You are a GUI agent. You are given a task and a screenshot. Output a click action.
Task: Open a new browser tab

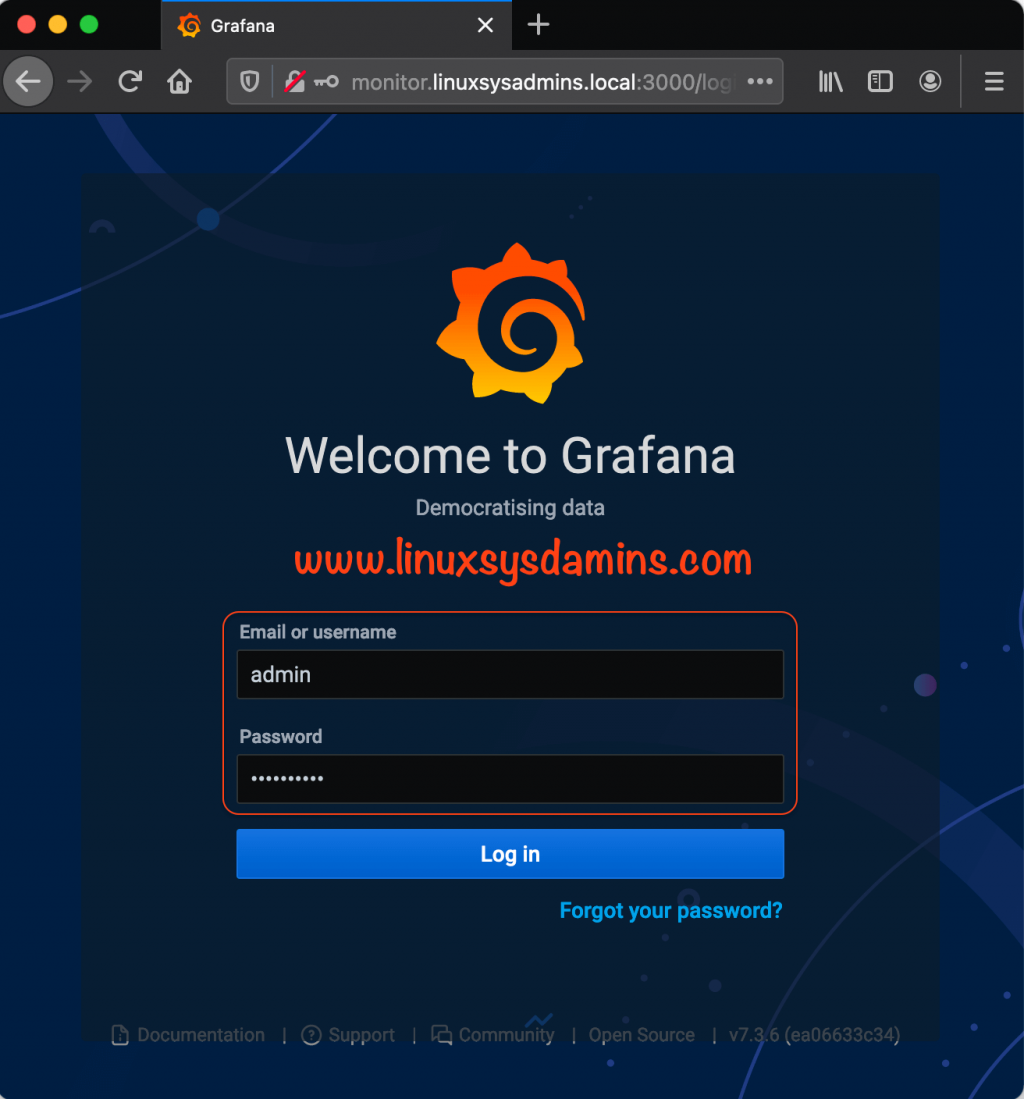click(538, 25)
